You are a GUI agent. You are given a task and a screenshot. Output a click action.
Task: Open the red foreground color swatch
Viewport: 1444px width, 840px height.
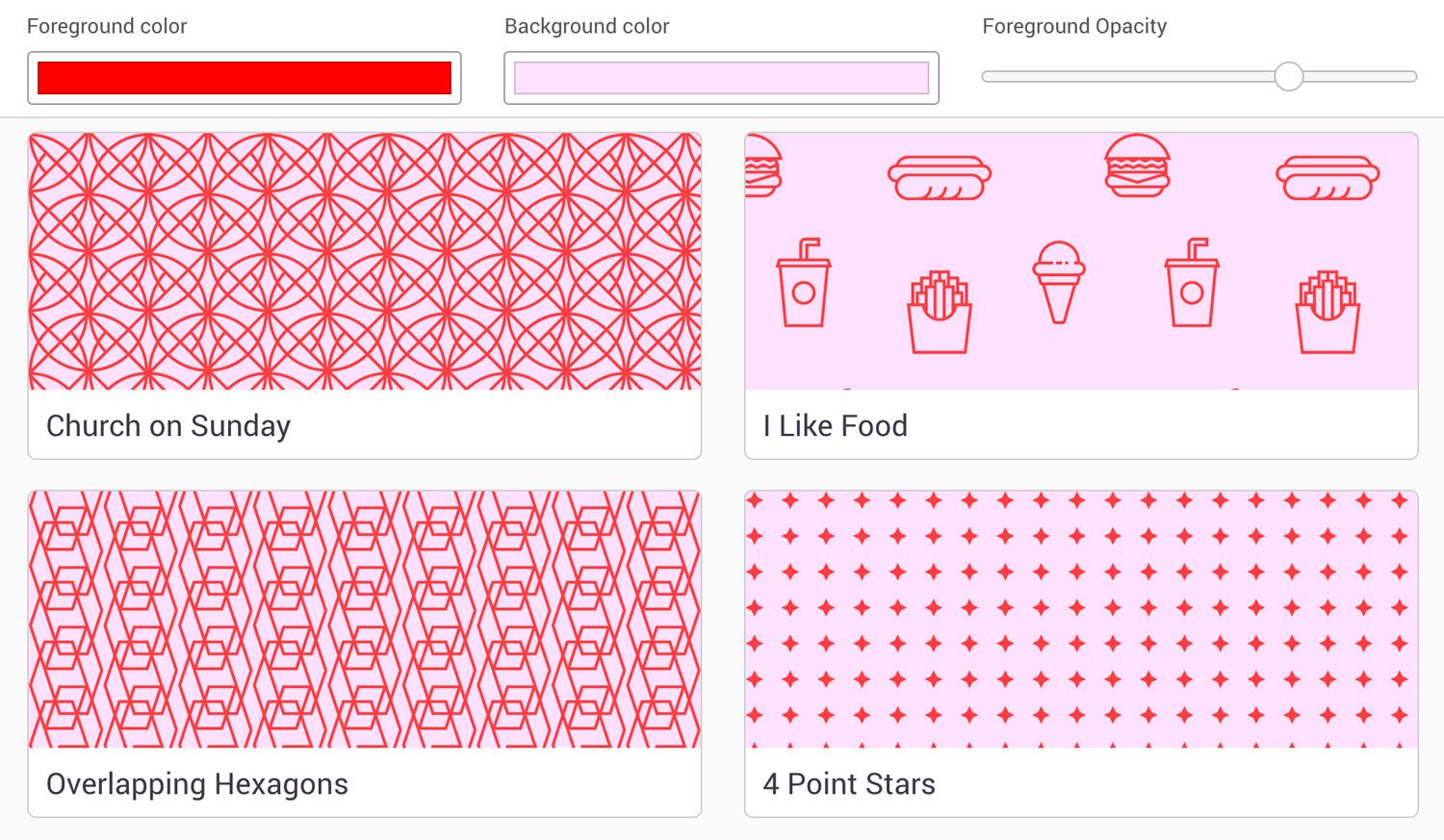245,78
